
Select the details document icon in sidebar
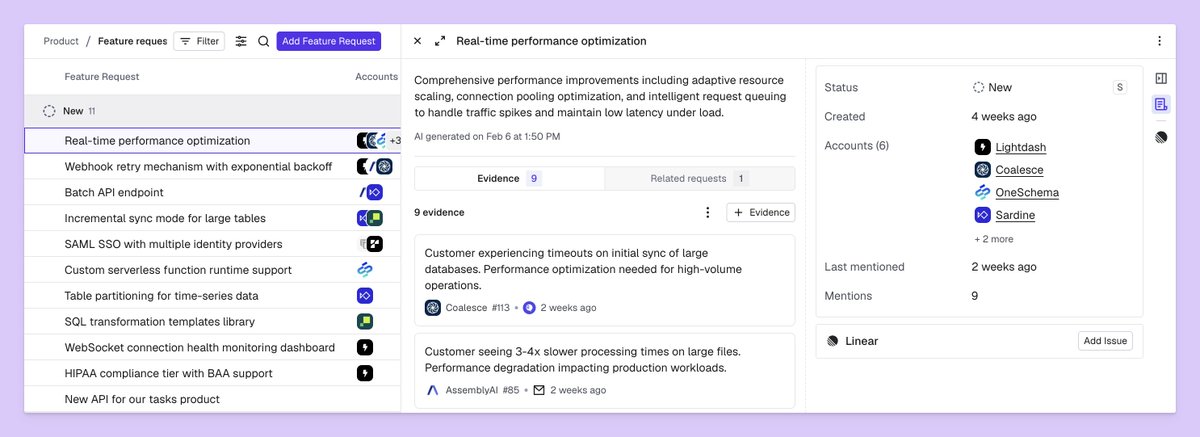click(x=1161, y=104)
